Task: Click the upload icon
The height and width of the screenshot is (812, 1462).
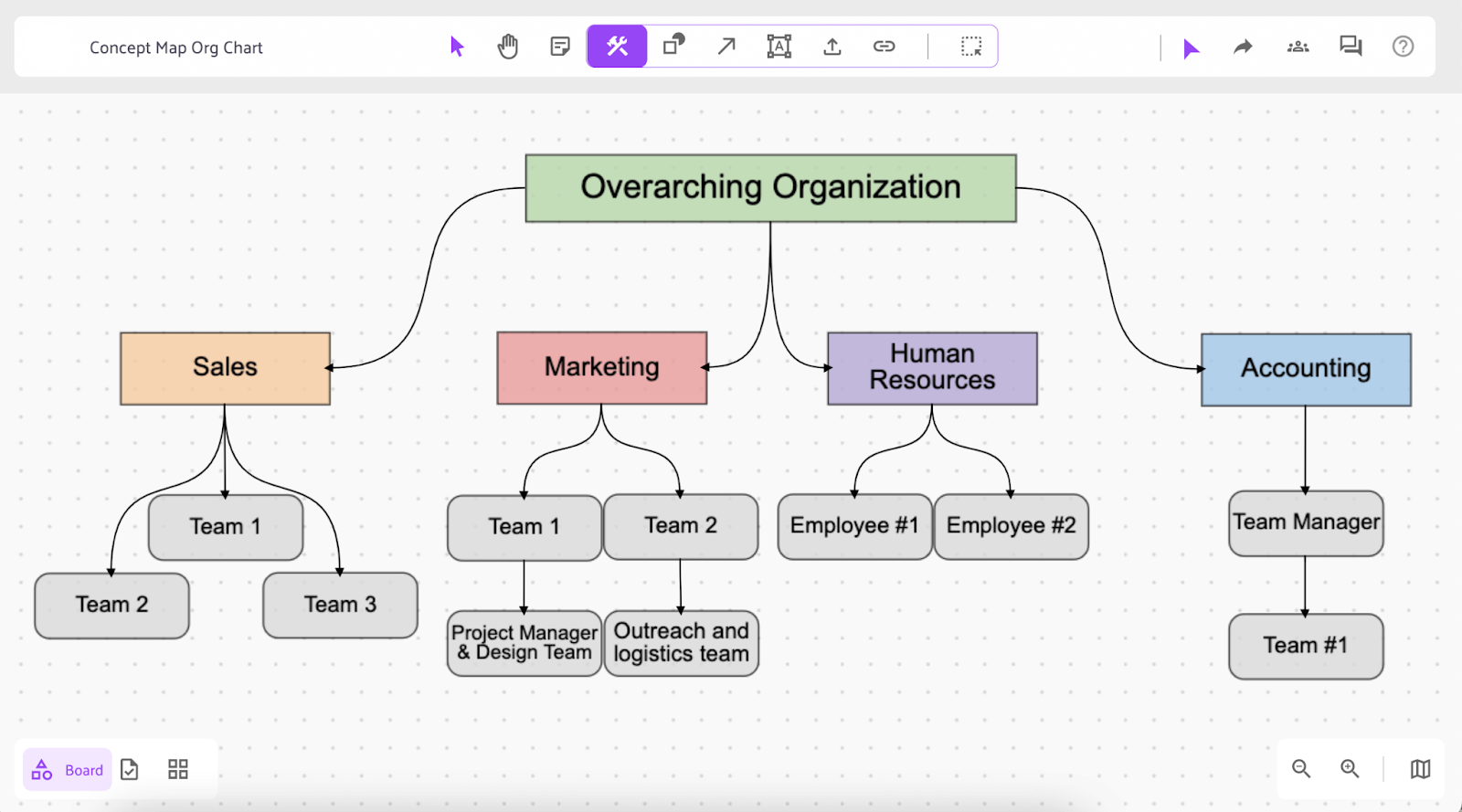Action: [x=832, y=47]
